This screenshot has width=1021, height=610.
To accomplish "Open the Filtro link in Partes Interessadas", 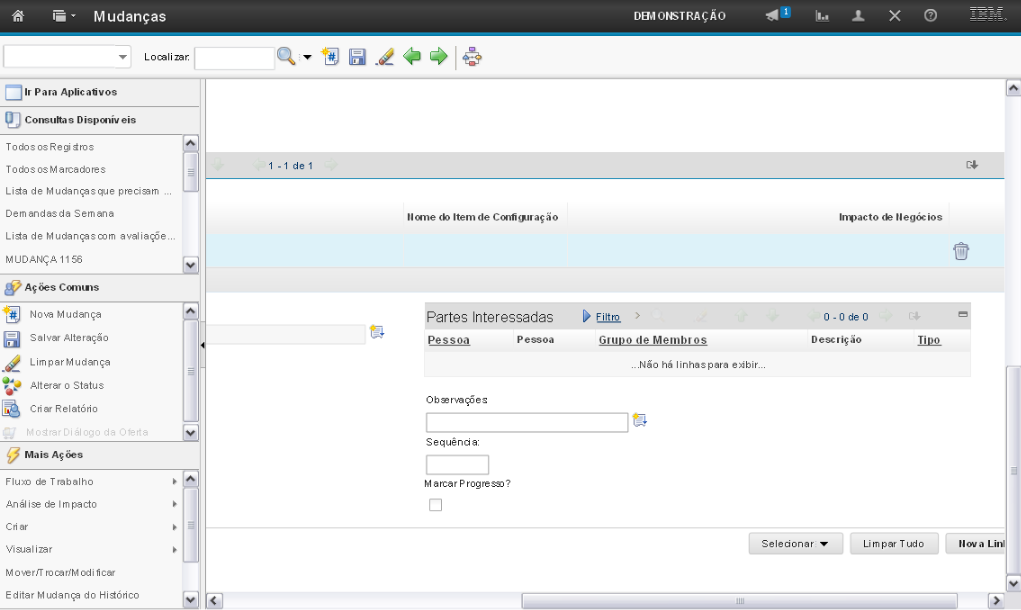I will pyautogui.click(x=608, y=317).
